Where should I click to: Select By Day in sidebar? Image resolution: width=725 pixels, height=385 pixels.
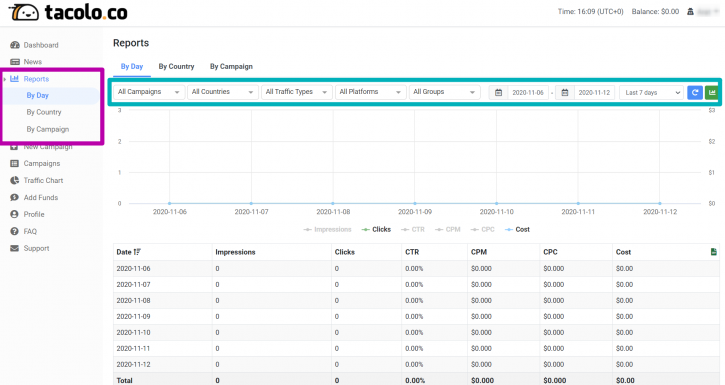37,95
